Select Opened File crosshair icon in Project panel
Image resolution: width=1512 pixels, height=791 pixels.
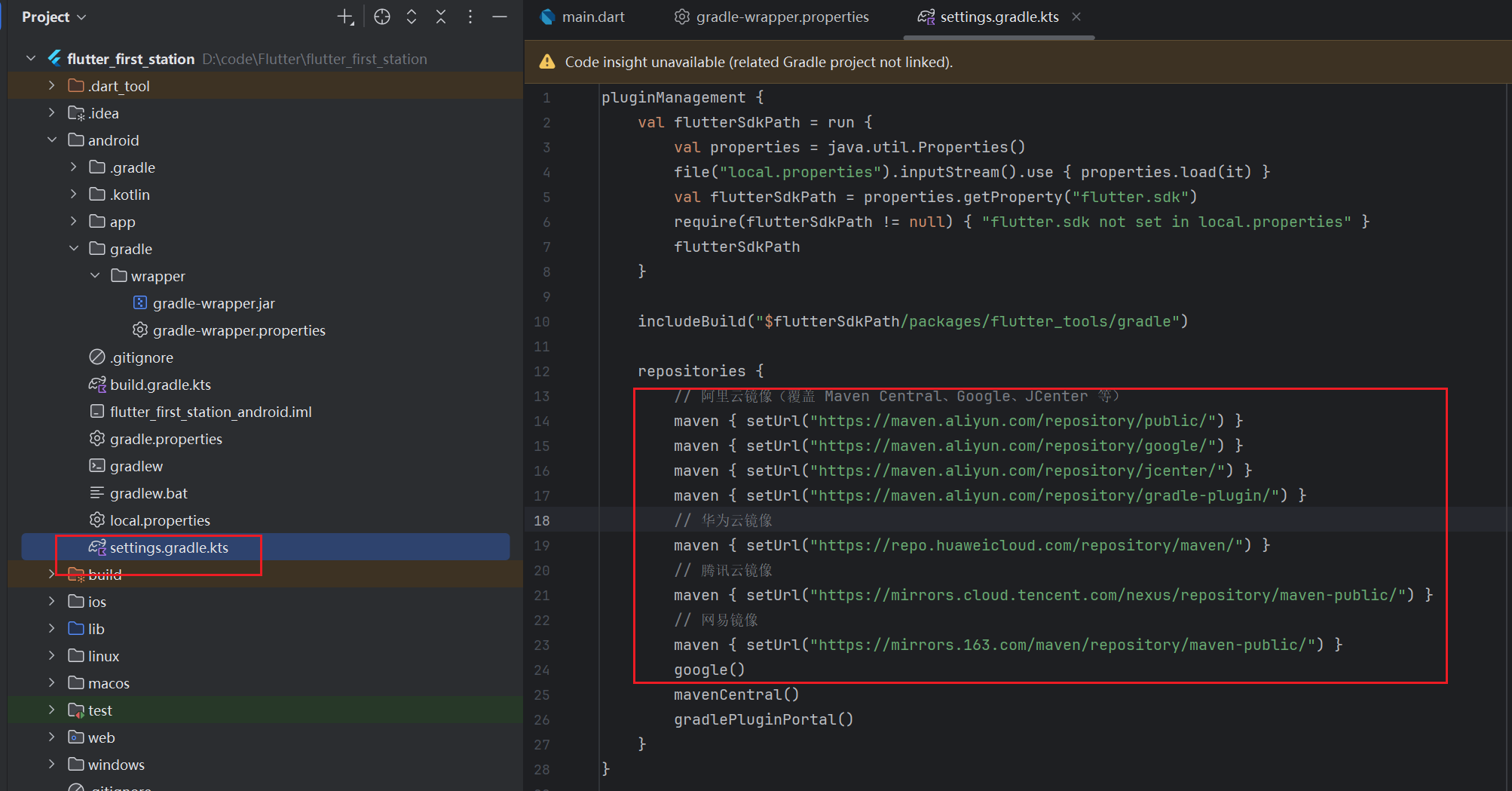click(x=382, y=17)
